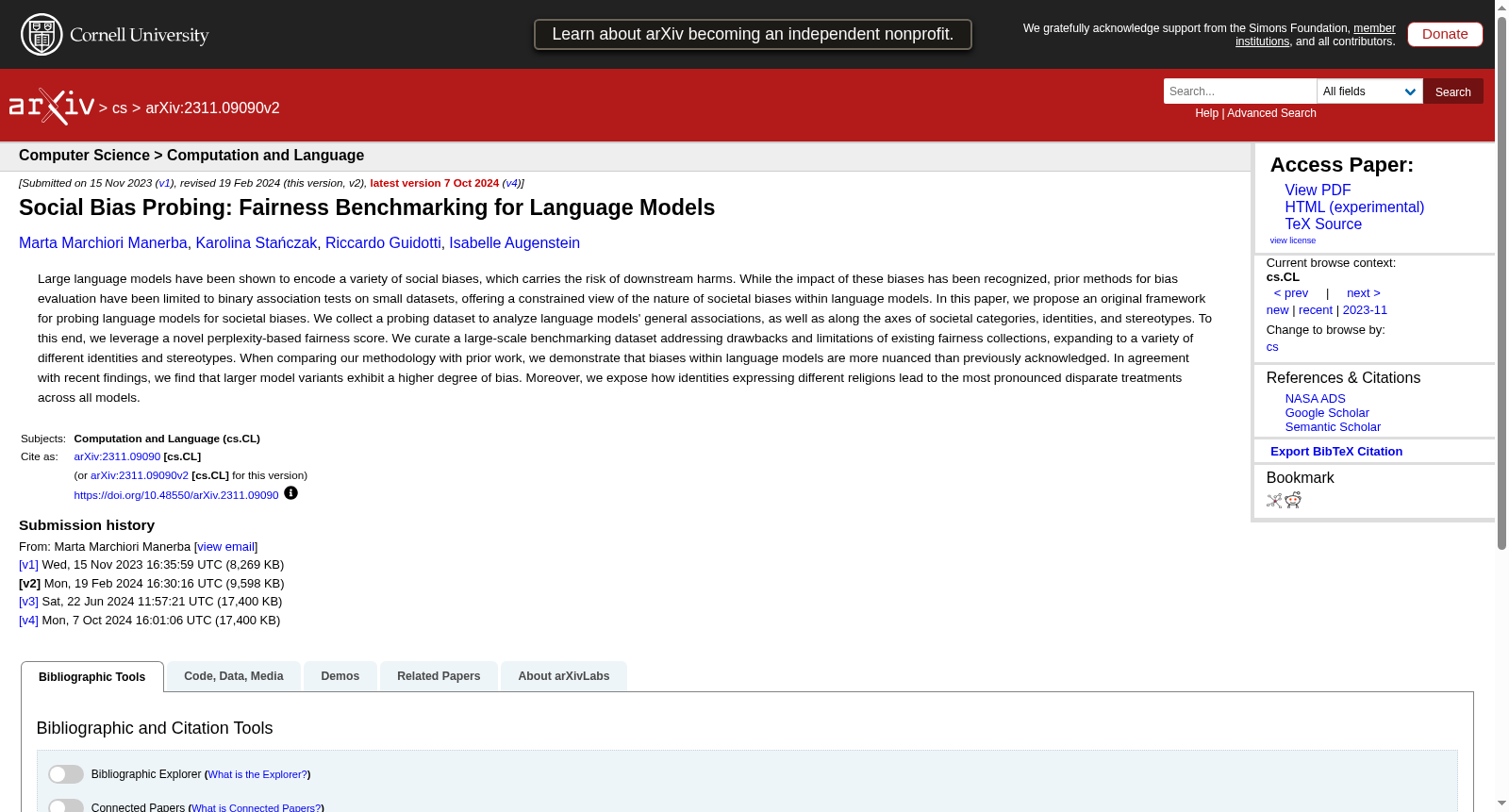Open the 2023-11 listing link
The width and height of the screenshot is (1509, 812).
coord(1365,310)
